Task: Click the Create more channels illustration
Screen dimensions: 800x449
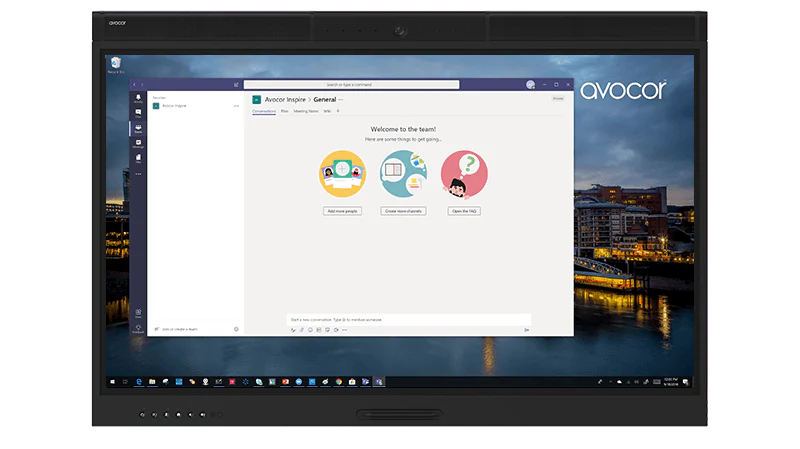Action: (x=403, y=174)
